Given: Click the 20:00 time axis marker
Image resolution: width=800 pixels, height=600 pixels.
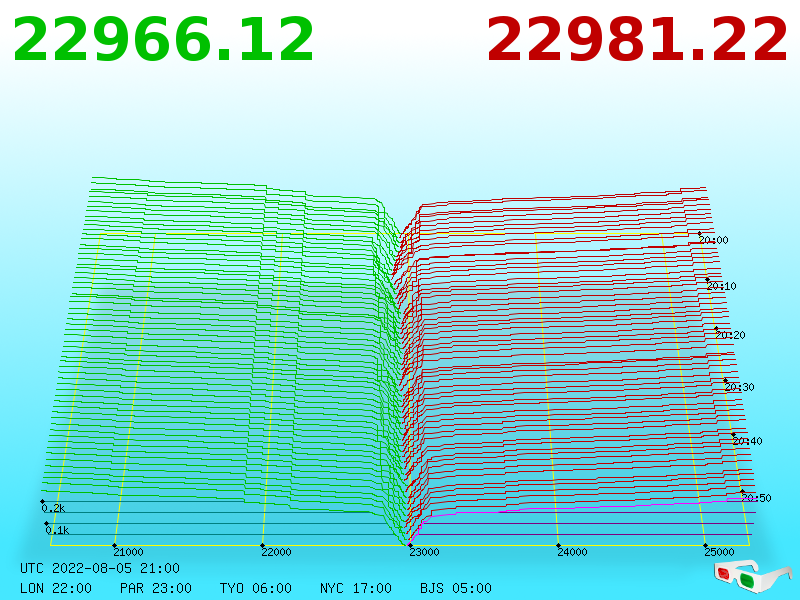Looking at the screenshot, I should [x=713, y=240].
